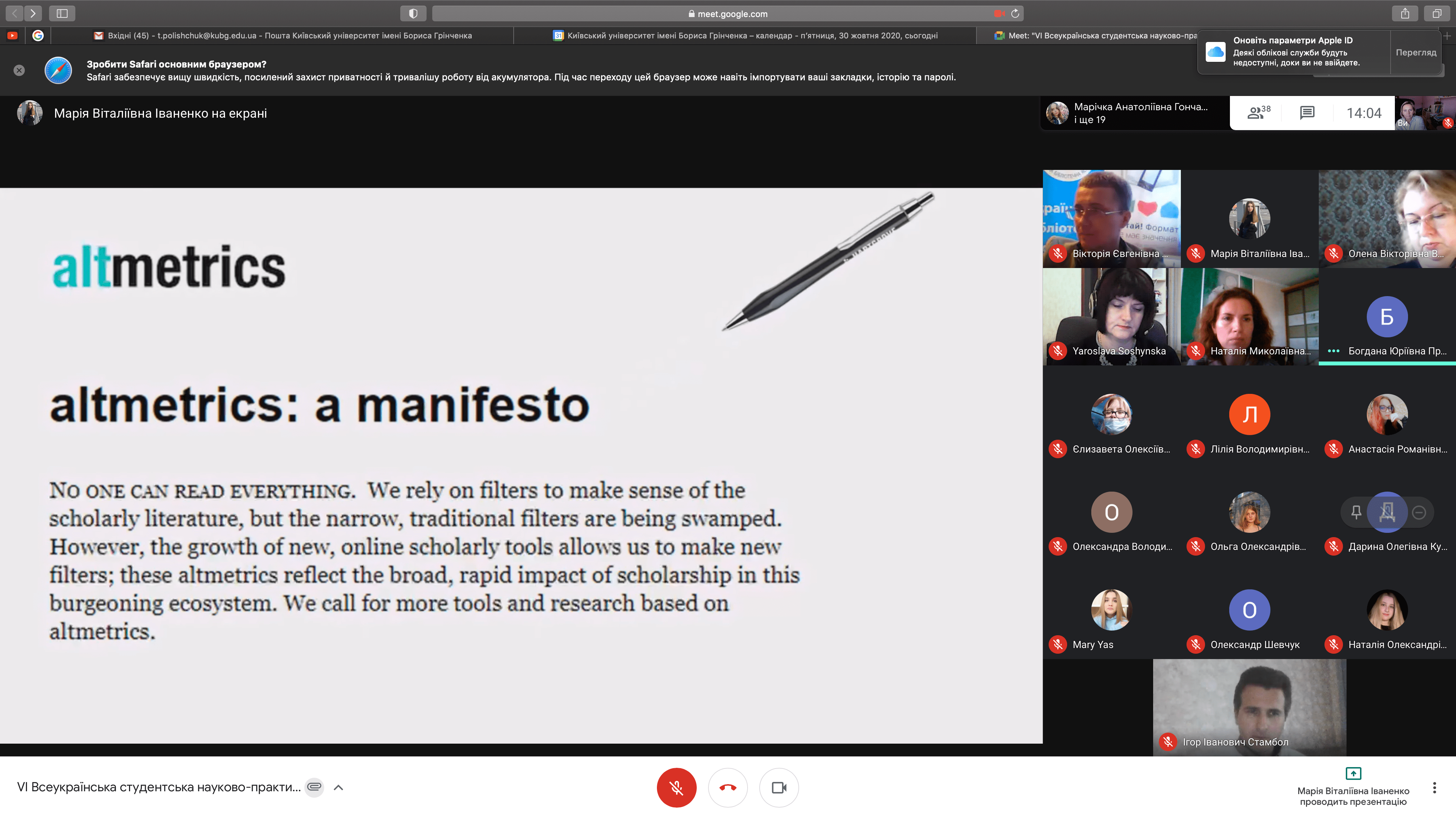Click the red hang-up call button
The image size is (1456, 819).
coord(727,787)
